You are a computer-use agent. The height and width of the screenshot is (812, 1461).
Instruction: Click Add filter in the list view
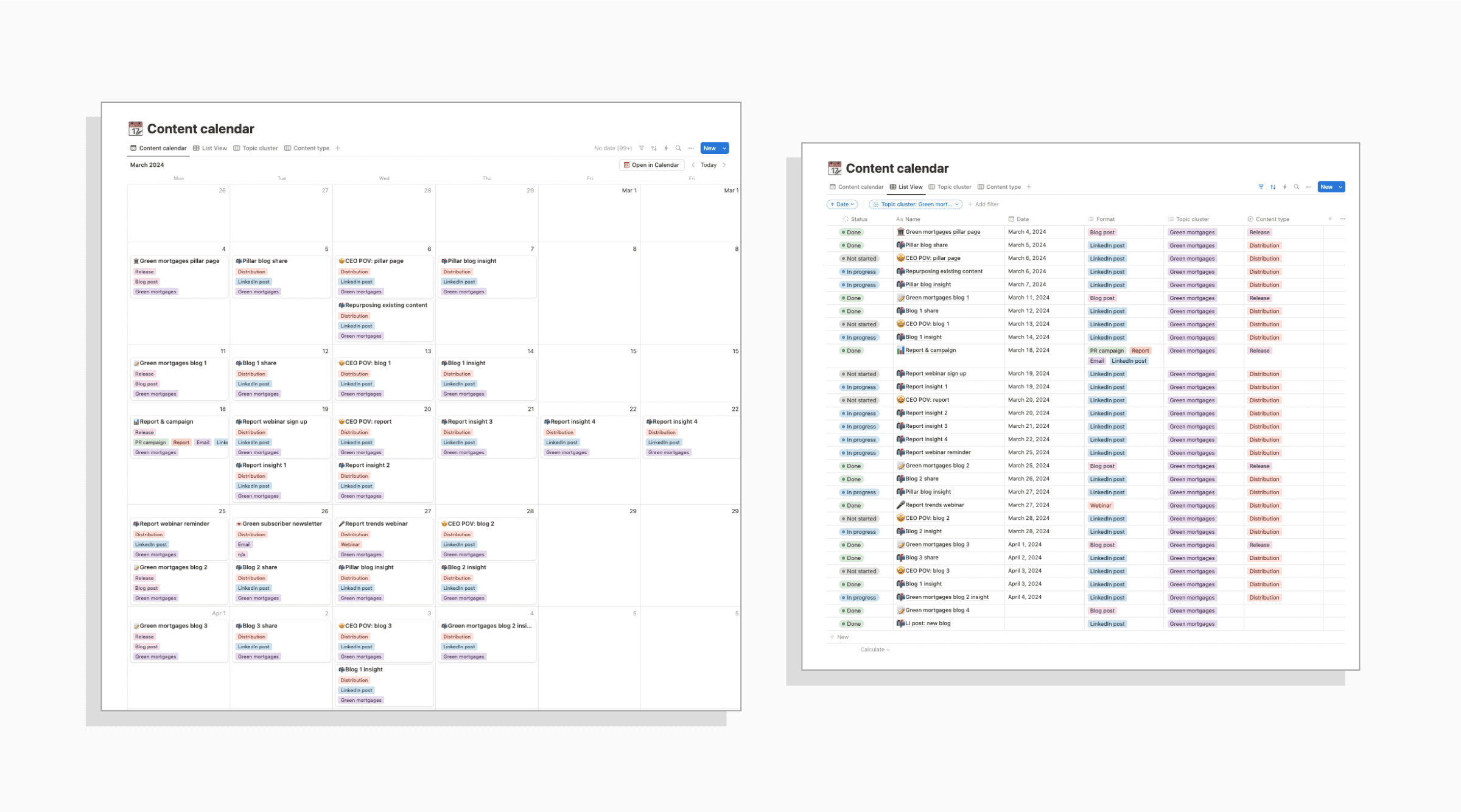(983, 205)
